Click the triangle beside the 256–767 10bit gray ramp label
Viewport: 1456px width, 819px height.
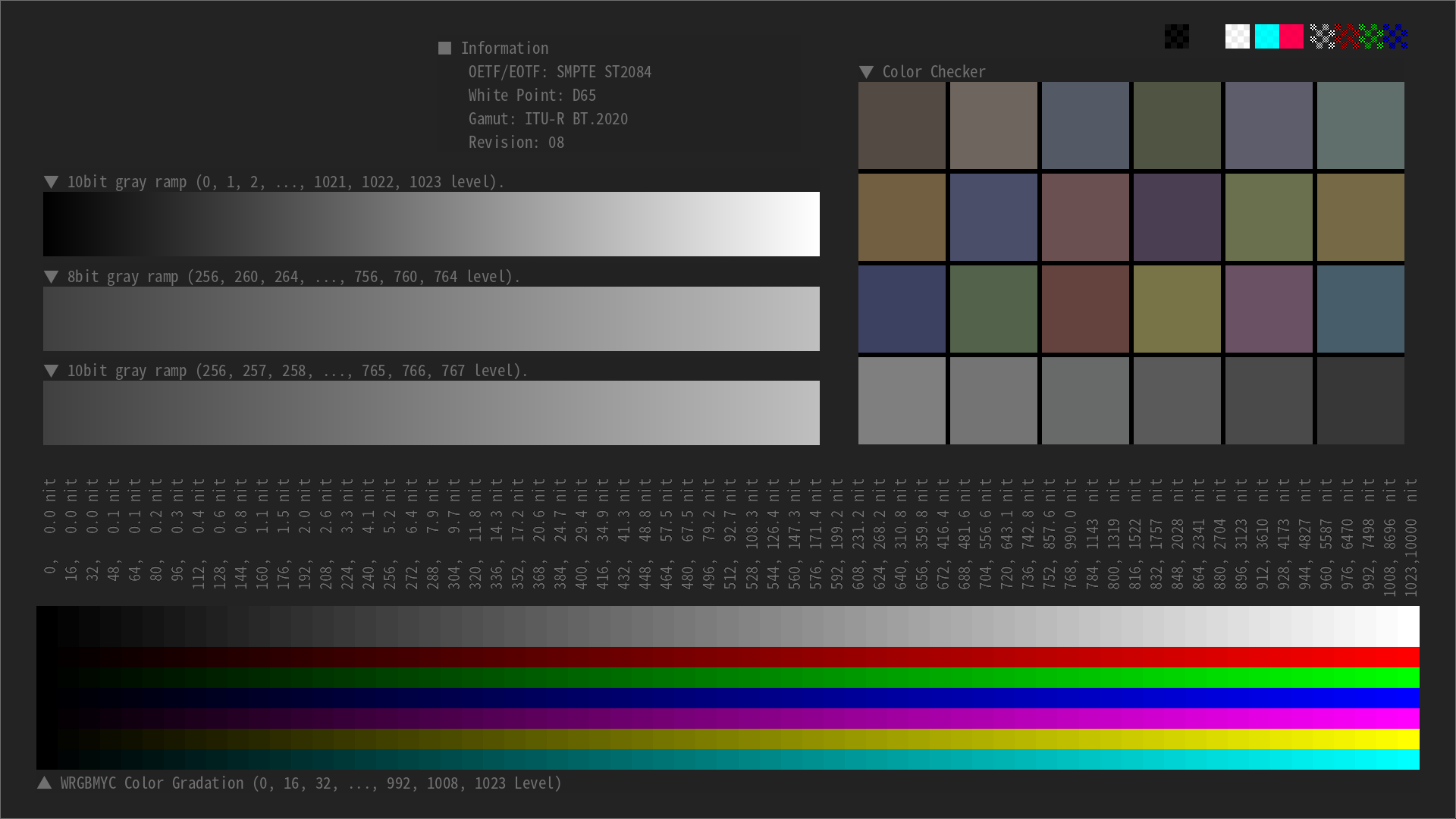click(x=51, y=371)
